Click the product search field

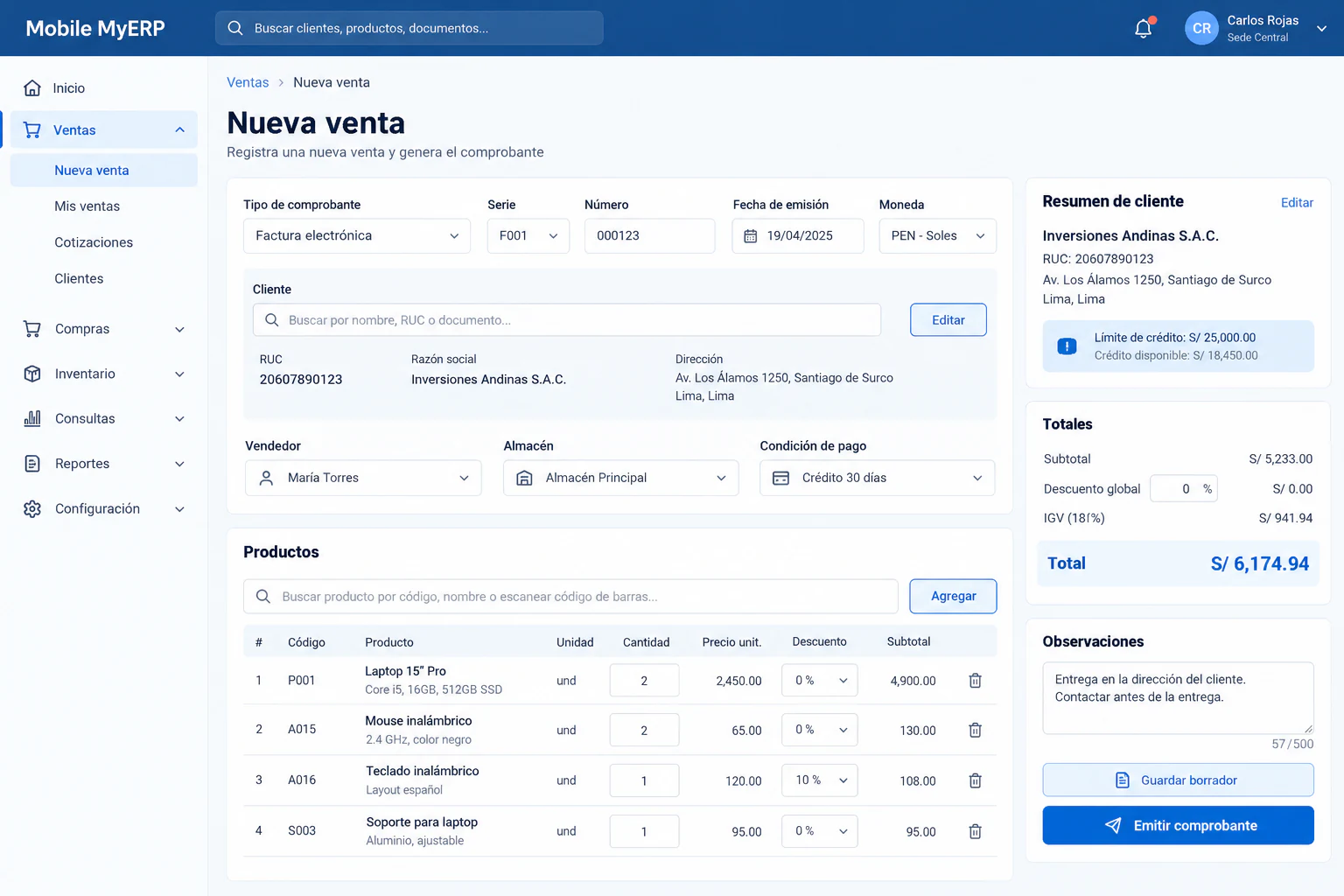coord(570,597)
